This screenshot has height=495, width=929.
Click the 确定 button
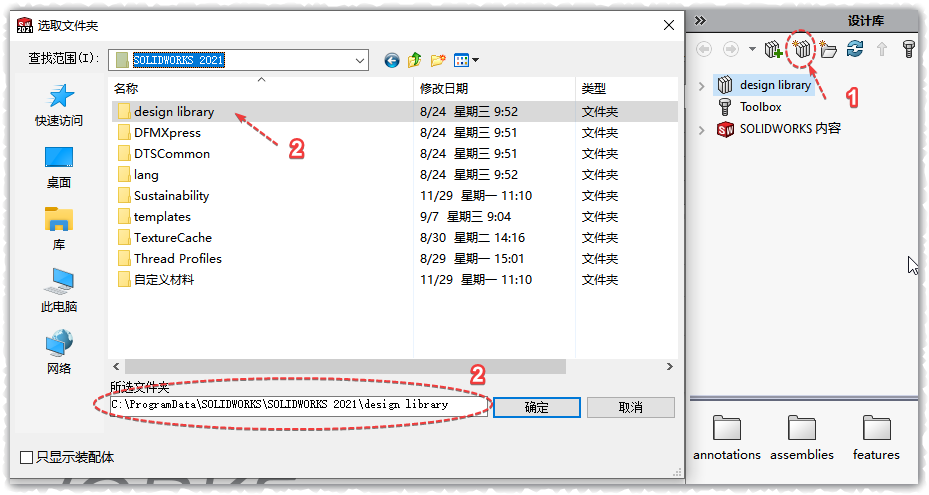point(537,407)
